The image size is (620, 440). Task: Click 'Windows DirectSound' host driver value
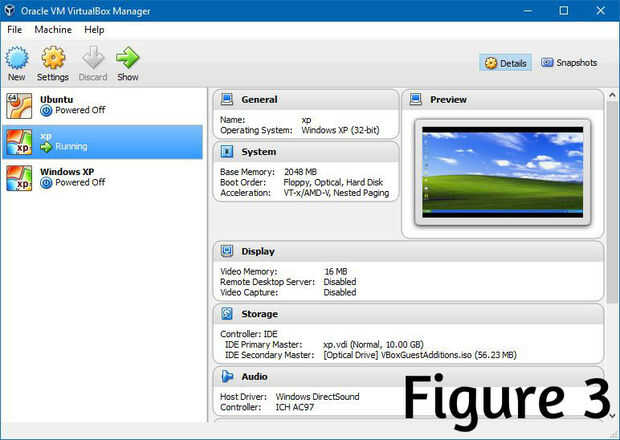coord(318,397)
